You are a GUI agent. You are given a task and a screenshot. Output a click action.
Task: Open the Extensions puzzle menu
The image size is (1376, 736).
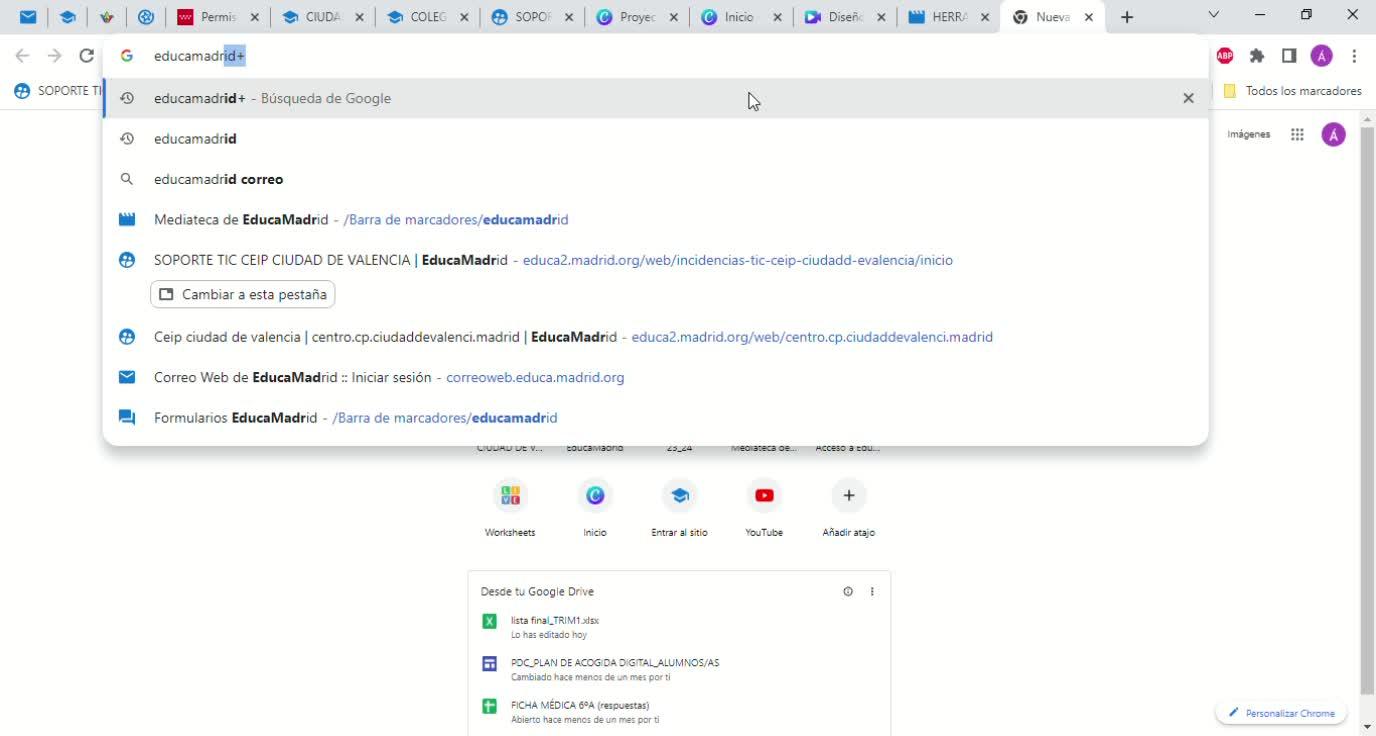pyautogui.click(x=1257, y=56)
